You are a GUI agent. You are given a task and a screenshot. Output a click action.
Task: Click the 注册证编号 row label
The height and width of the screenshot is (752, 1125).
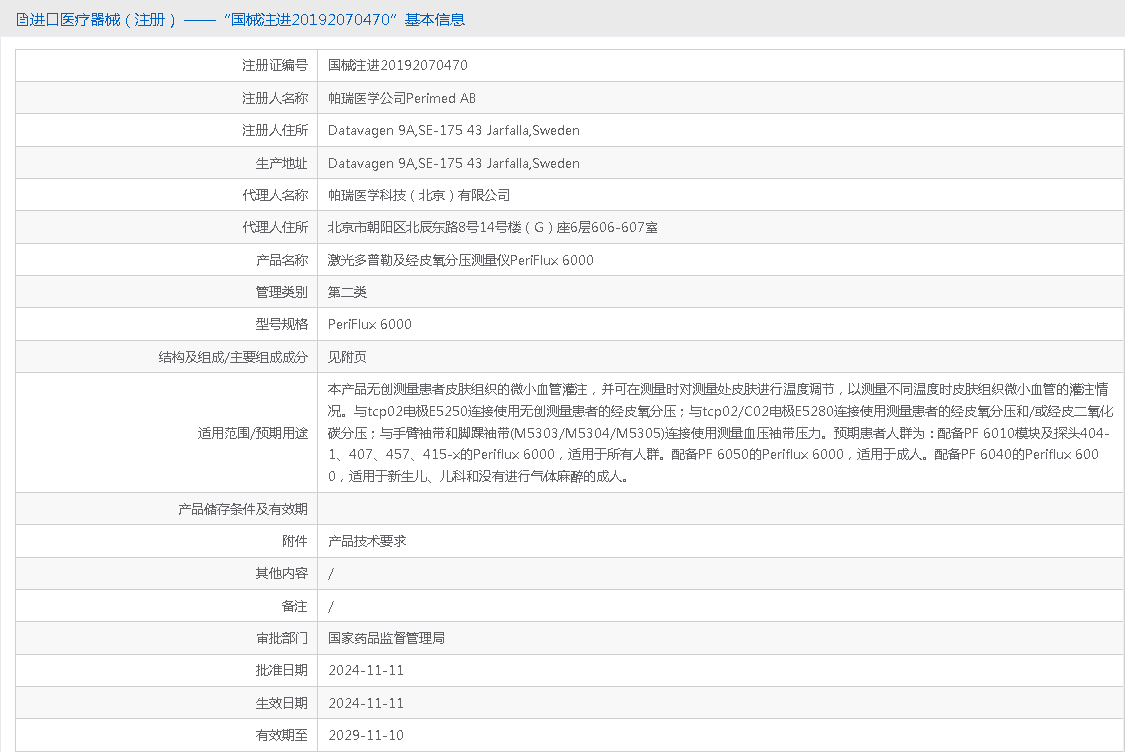(274, 66)
